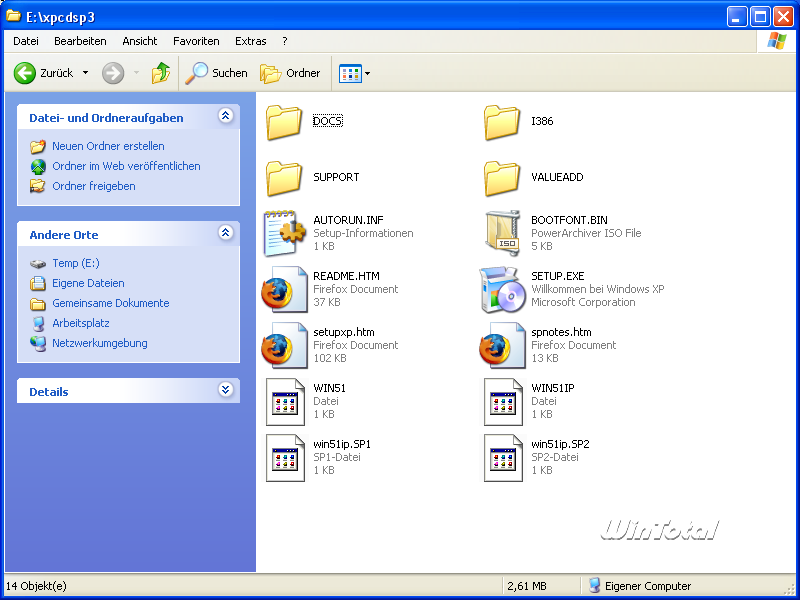
Task: Click the README.HTM file name
Action: [x=346, y=276]
